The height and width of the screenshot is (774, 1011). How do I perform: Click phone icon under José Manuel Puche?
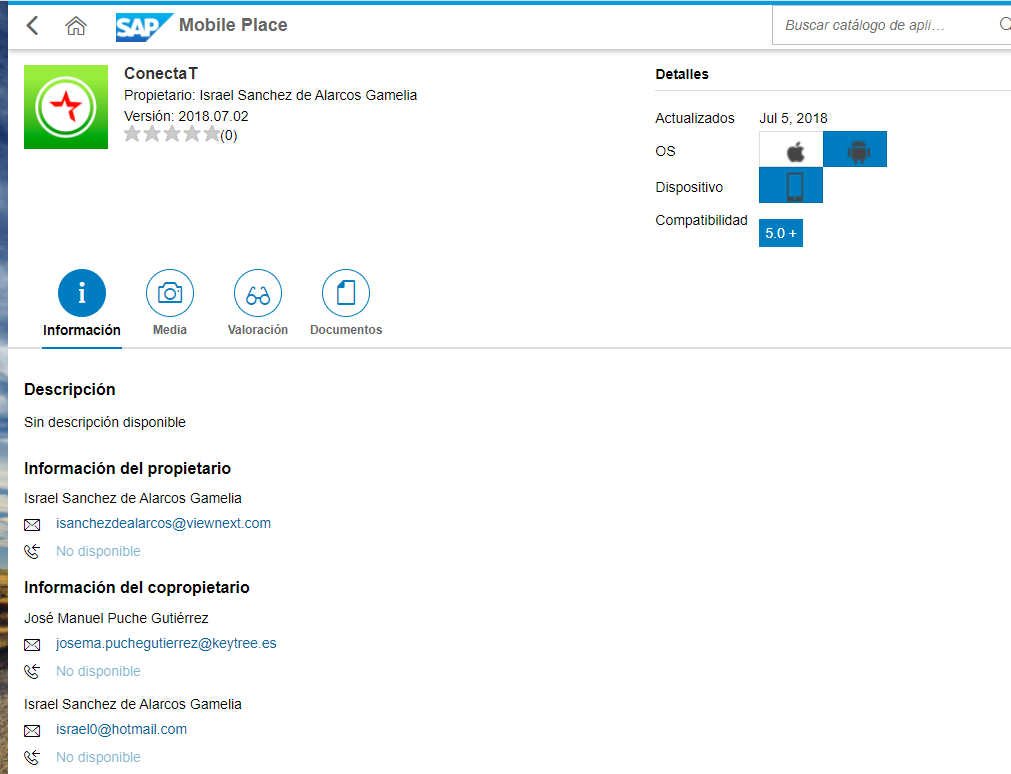click(x=32, y=671)
